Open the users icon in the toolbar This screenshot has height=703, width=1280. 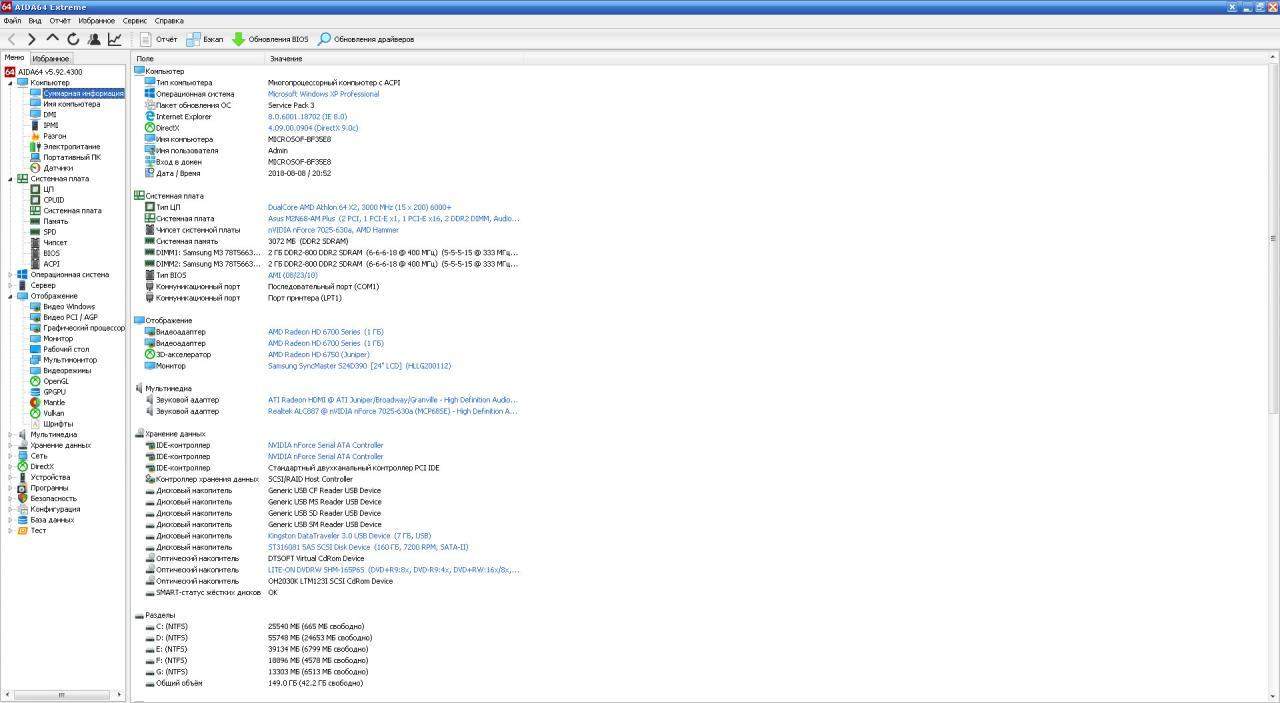click(x=94, y=39)
